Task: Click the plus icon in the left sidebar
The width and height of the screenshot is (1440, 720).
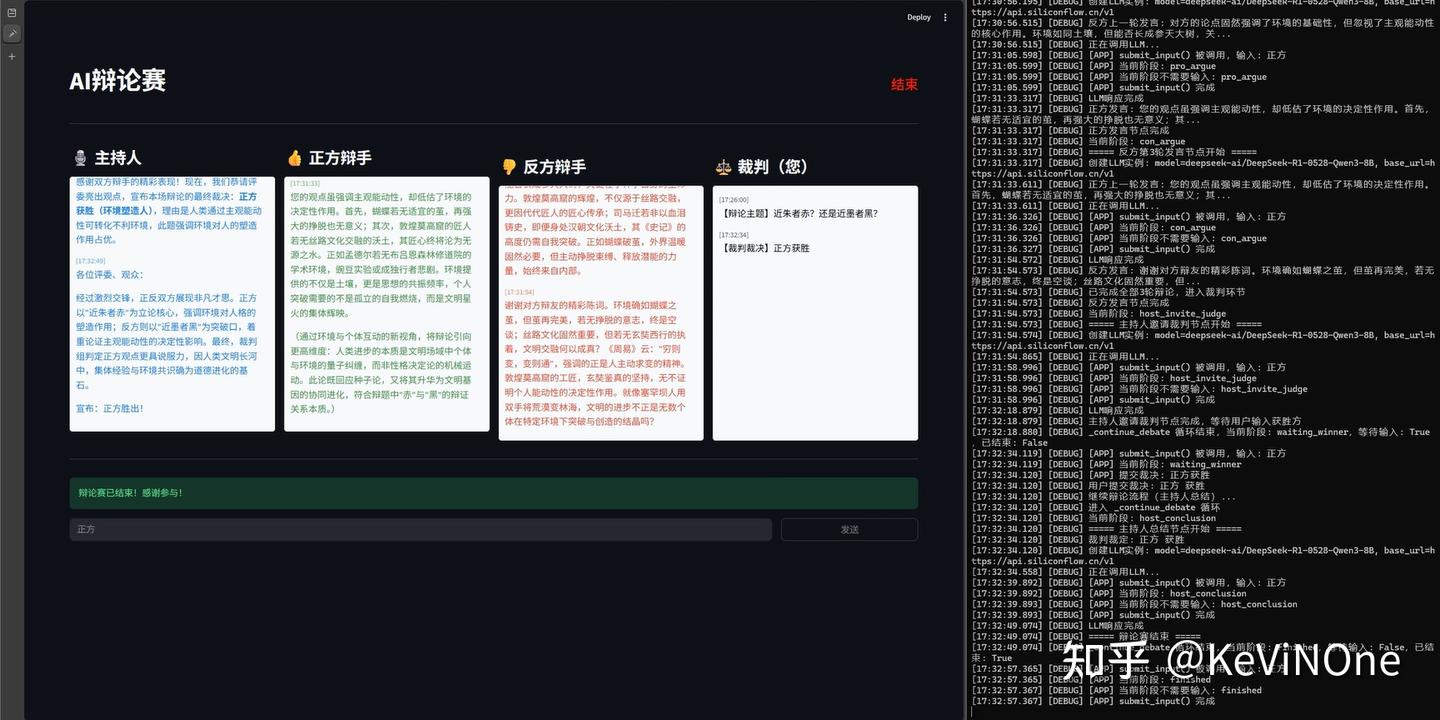Action: point(11,55)
